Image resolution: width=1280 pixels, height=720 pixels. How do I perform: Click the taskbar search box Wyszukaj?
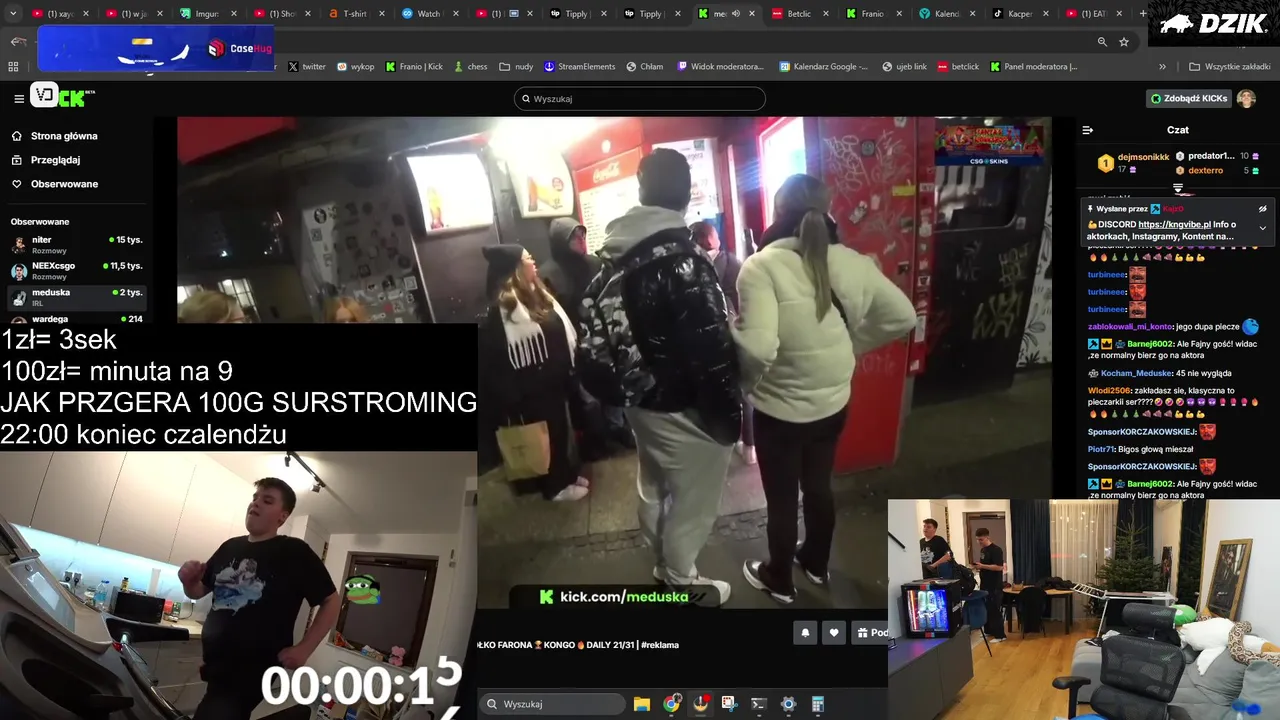(553, 704)
